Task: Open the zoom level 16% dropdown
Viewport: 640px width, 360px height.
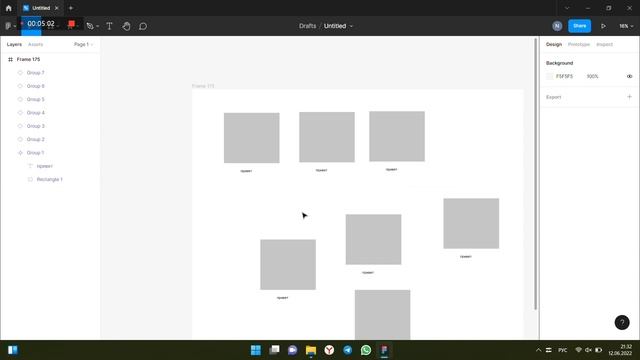Action: (x=626, y=26)
